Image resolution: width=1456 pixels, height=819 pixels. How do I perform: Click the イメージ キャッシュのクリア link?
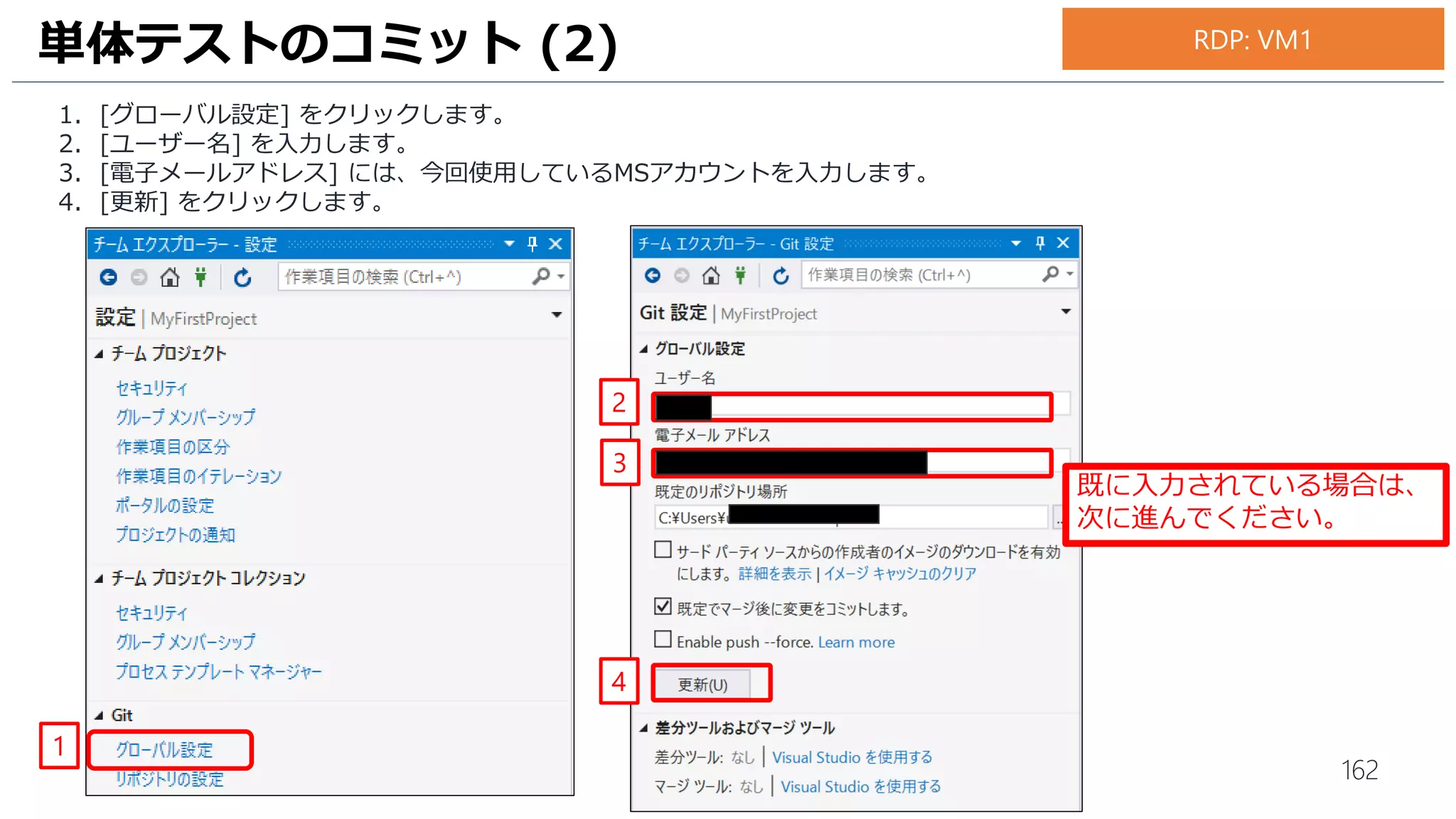900,574
